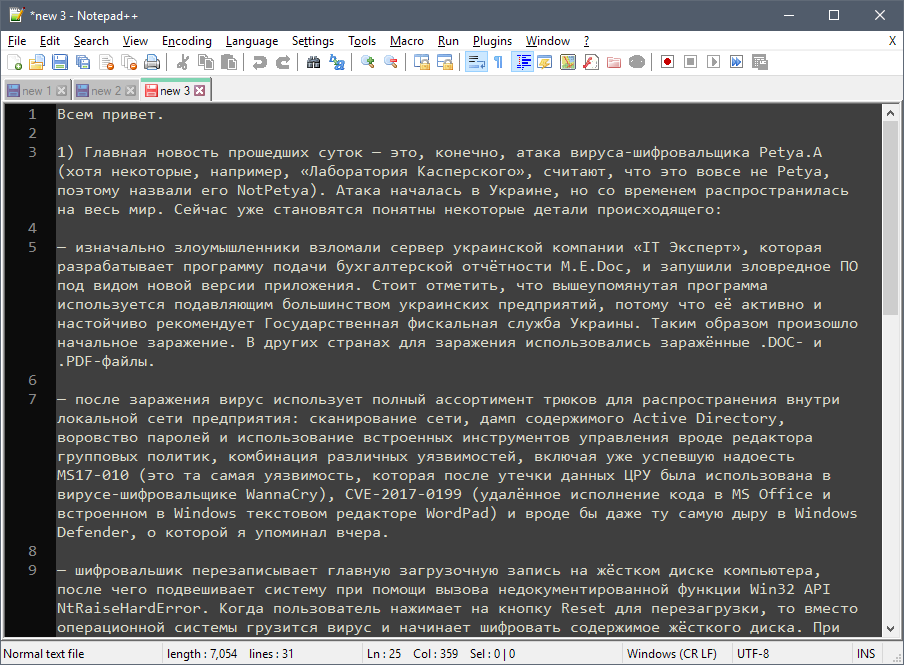Open the Folder as Workspace panel icon
Viewport: 904px width, 665px height.
point(614,62)
